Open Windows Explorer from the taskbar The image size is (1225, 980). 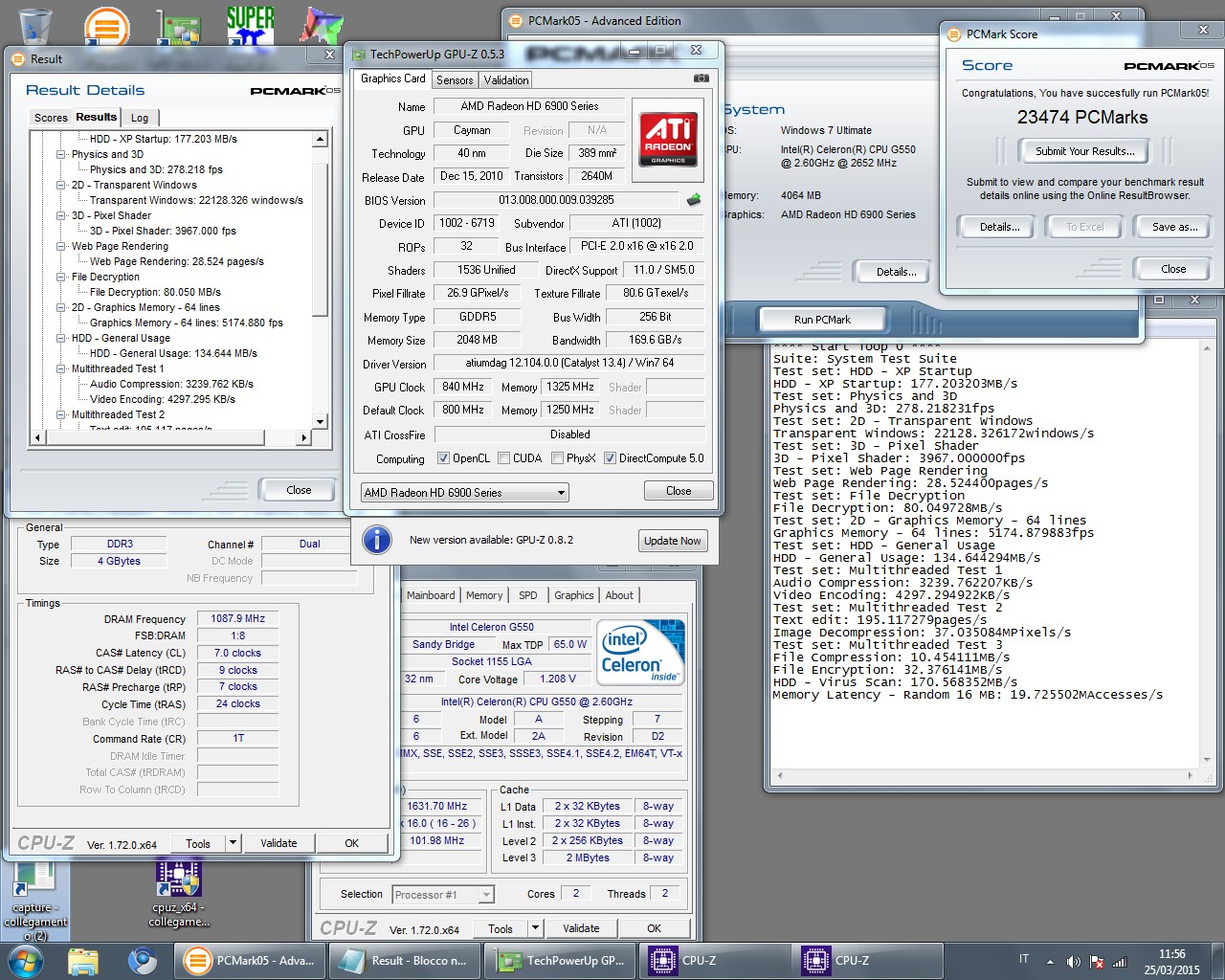(x=83, y=961)
